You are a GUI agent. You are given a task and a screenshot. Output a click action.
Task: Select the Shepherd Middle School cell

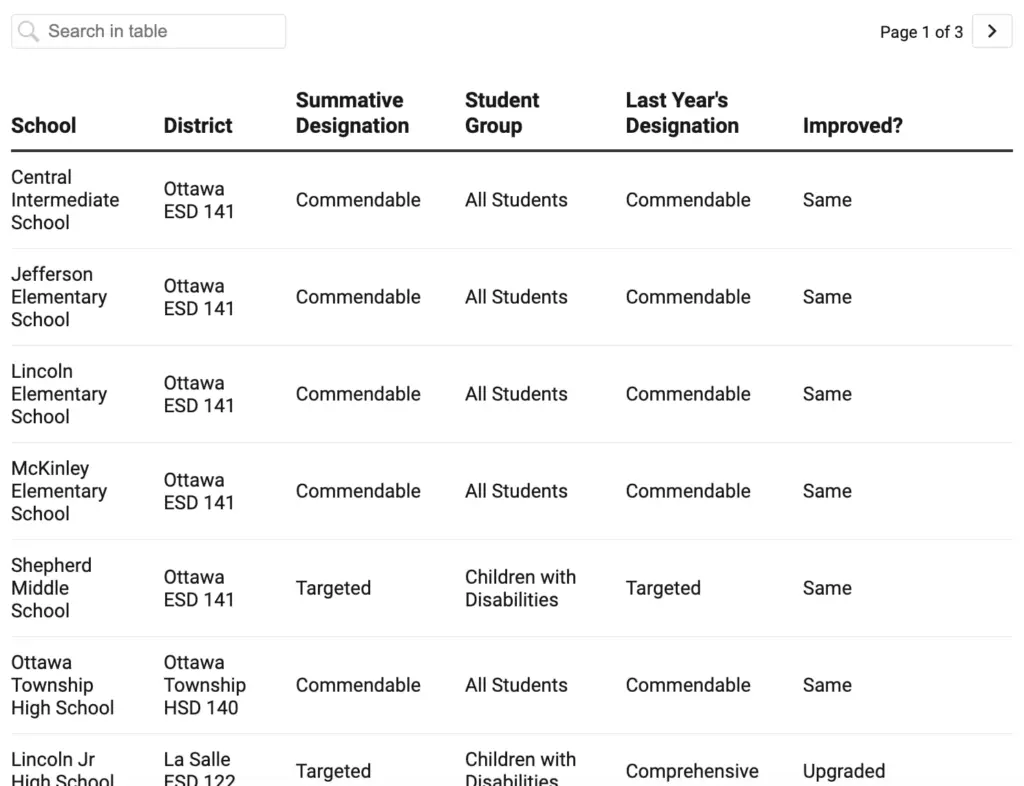coord(51,588)
